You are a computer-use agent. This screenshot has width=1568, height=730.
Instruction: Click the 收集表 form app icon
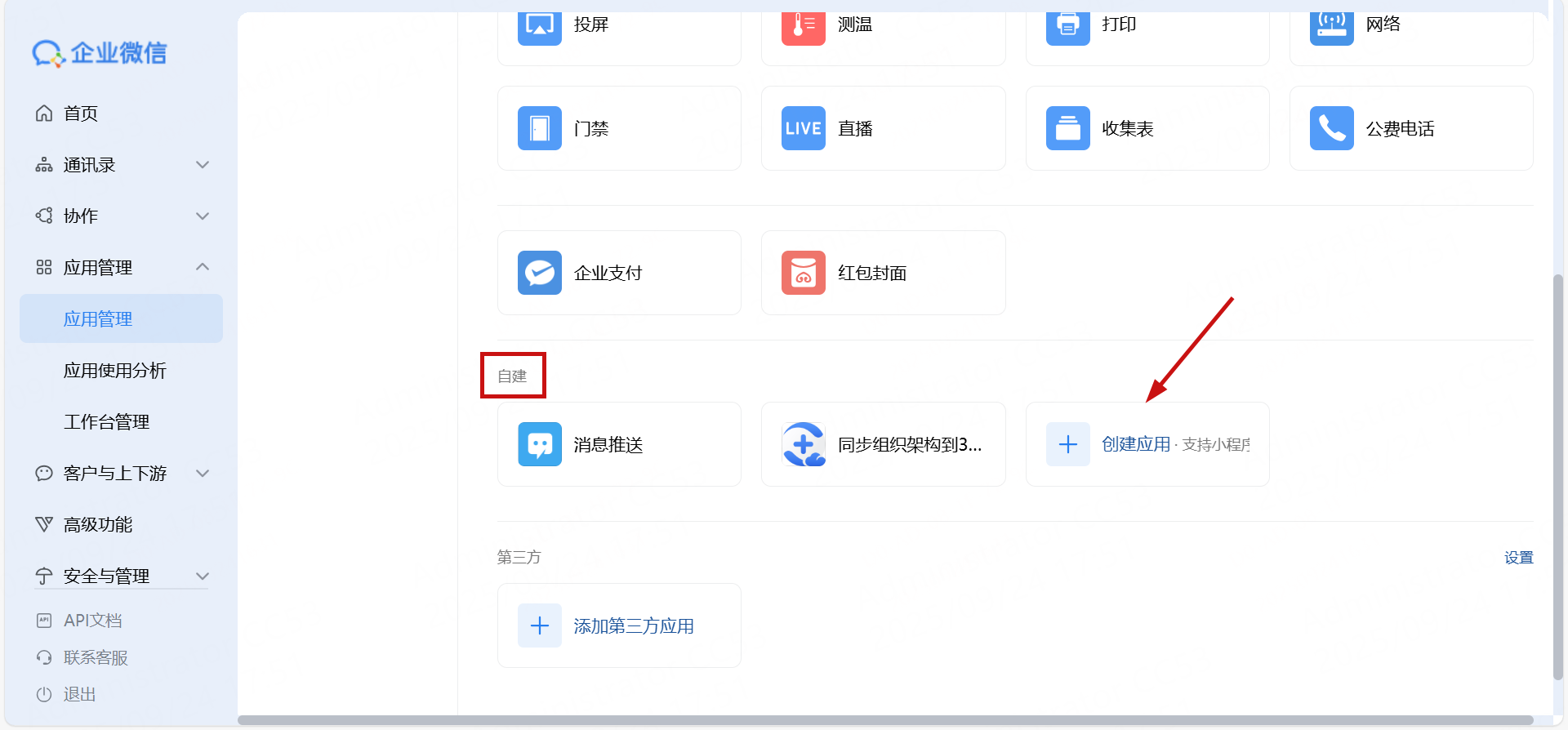(1067, 128)
